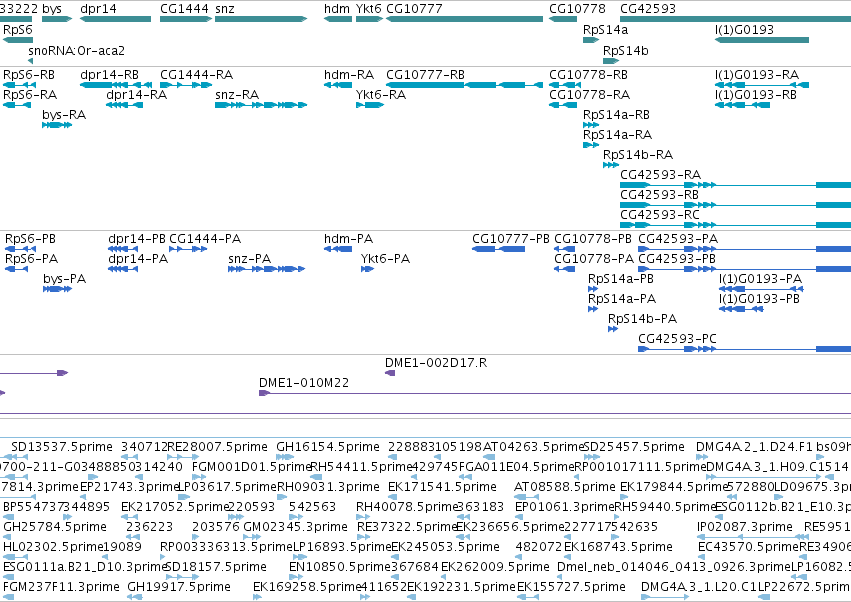851x602 pixels.
Task: Select the RpS14b-RA transcript label
Action: click(638, 155)
